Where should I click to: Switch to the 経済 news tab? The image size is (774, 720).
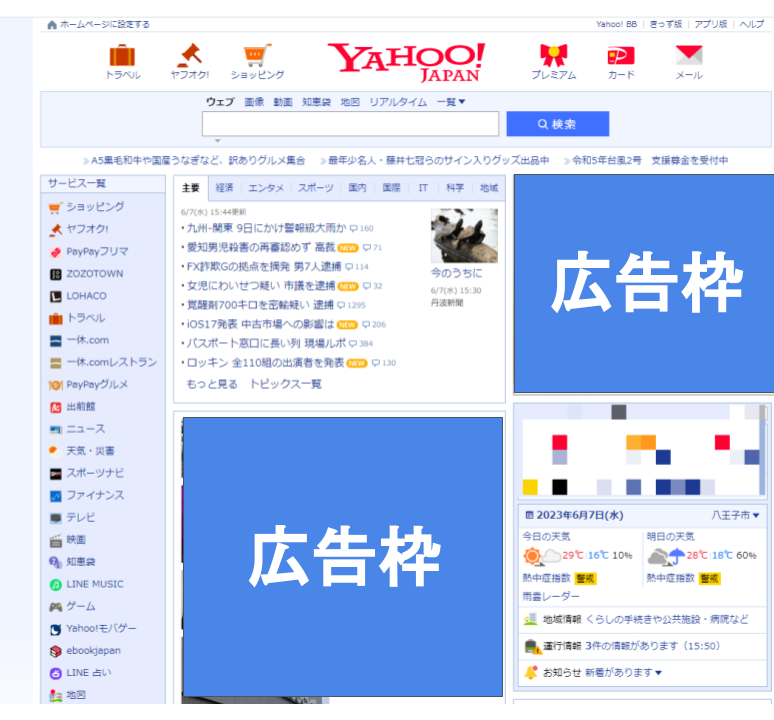tap(224, 188)
